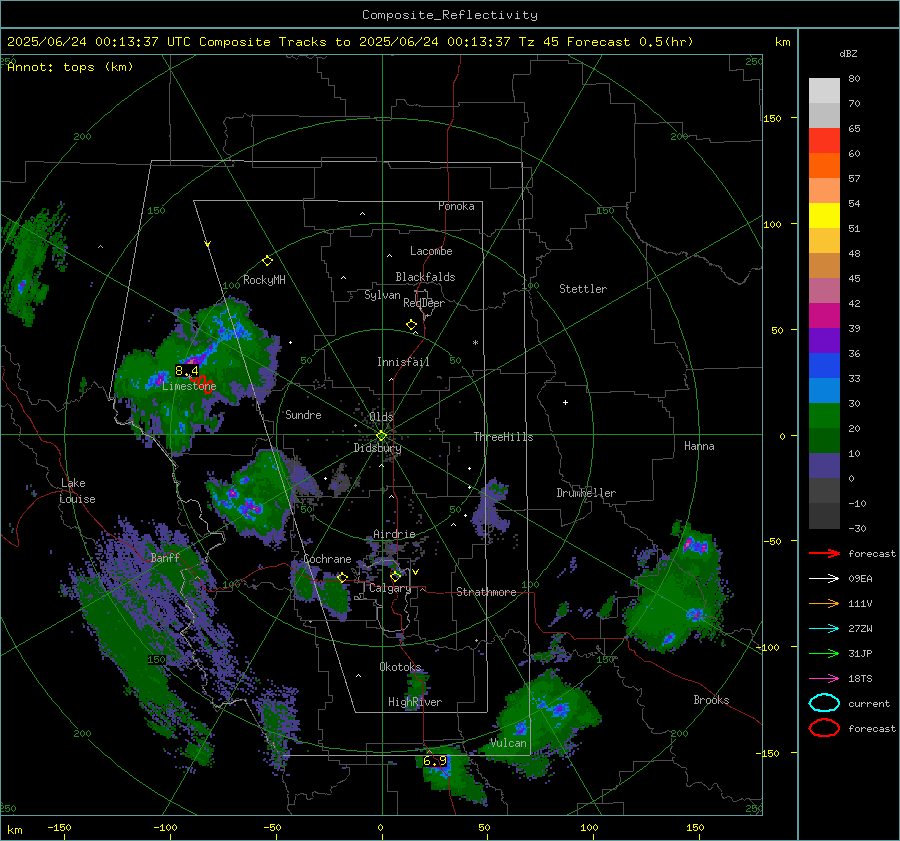Click the Airdrie city label
The image size is (900, 841).
(x=394, y=534)
